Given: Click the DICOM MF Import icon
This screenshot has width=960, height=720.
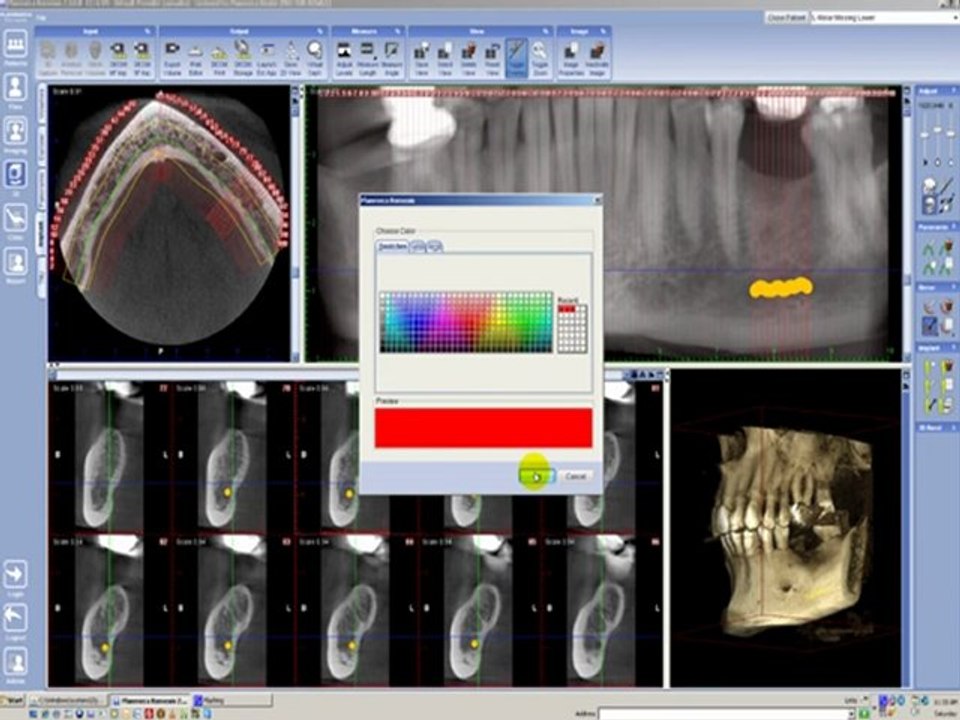Looking at the screenshot, I should click(x=118, y=59).
